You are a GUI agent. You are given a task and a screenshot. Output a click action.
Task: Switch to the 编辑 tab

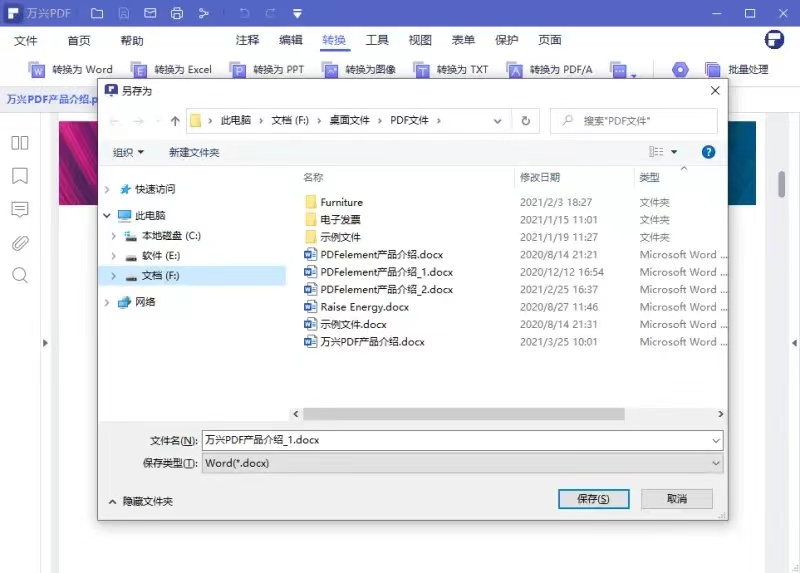[x=291, y=40]
